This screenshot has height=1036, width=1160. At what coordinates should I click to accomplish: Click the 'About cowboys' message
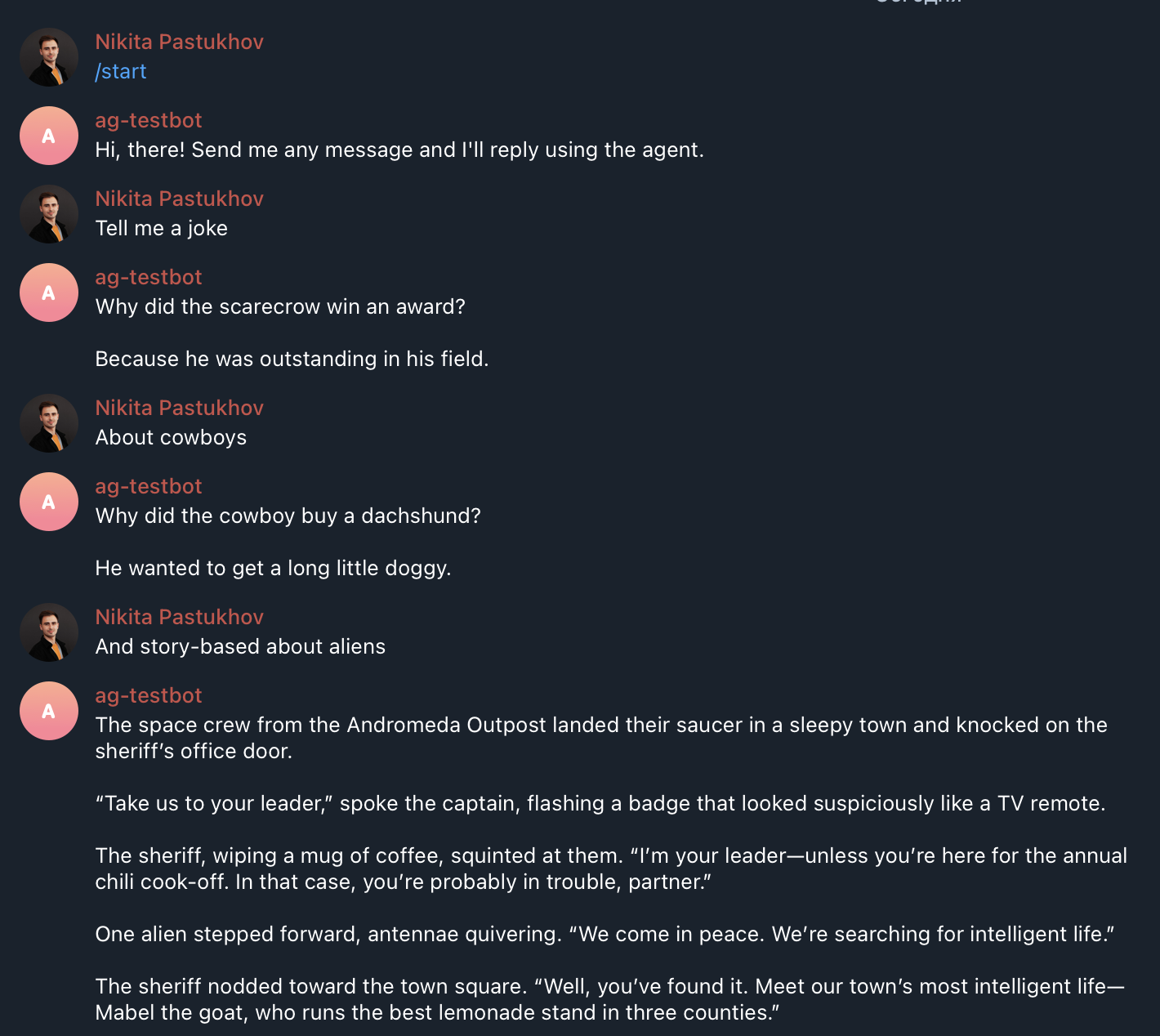tap(171, 437)
